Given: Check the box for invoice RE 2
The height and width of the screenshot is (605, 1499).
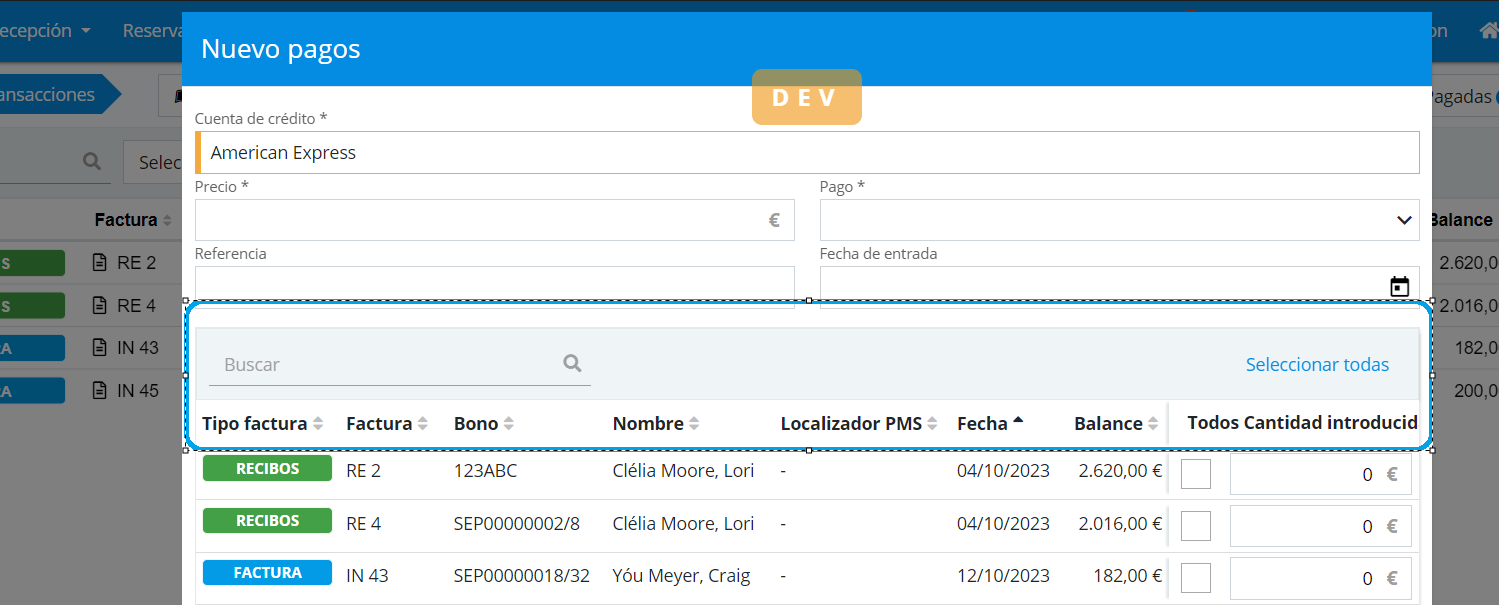Looking at the screenshot, I should tap(1195, 473).
